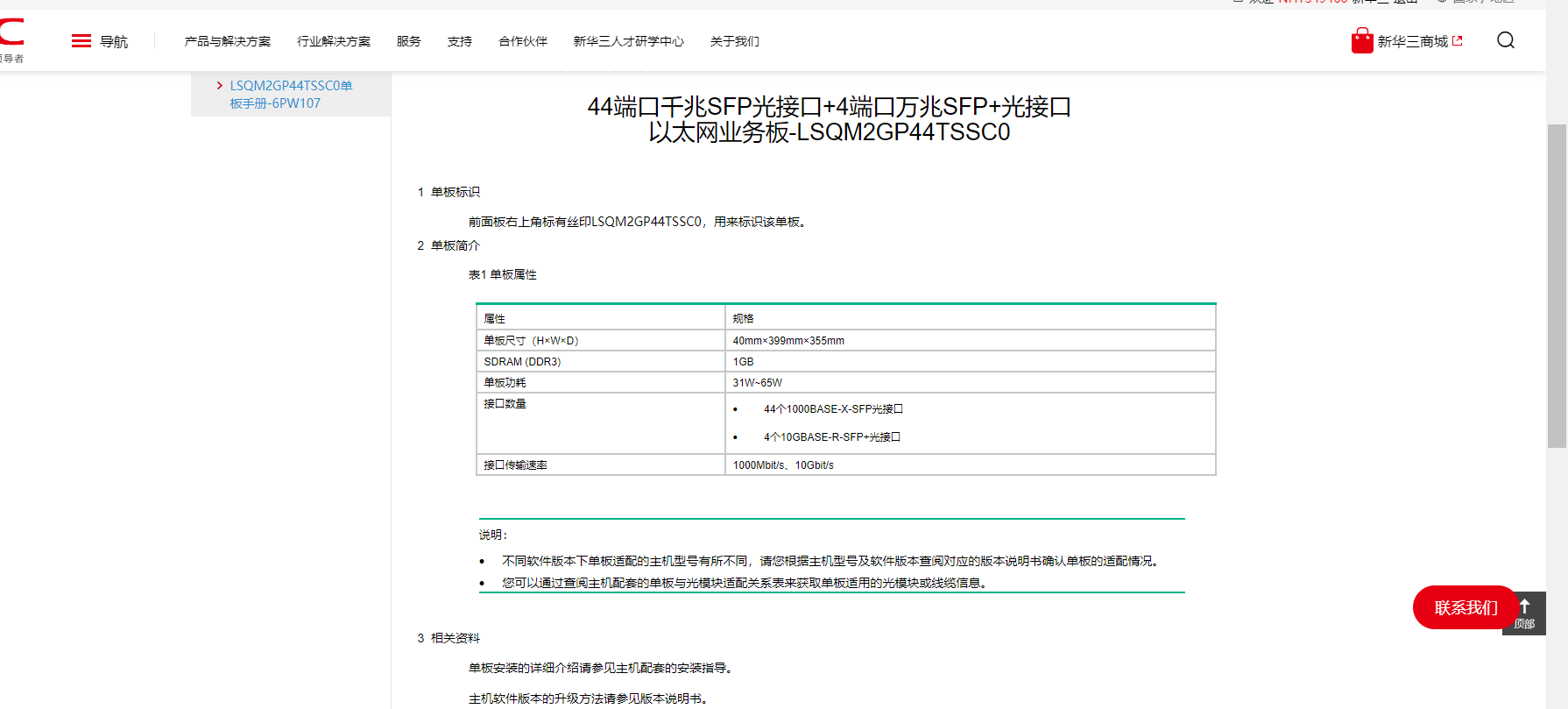Click the heading 3 相关资料
The image size is (1568, 709).
pos(449,638)
